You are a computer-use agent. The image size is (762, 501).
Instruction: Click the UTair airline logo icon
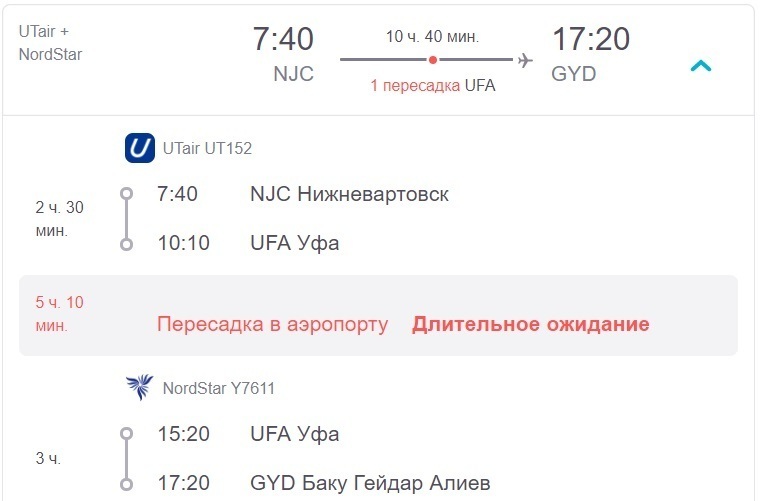(140, 148)
